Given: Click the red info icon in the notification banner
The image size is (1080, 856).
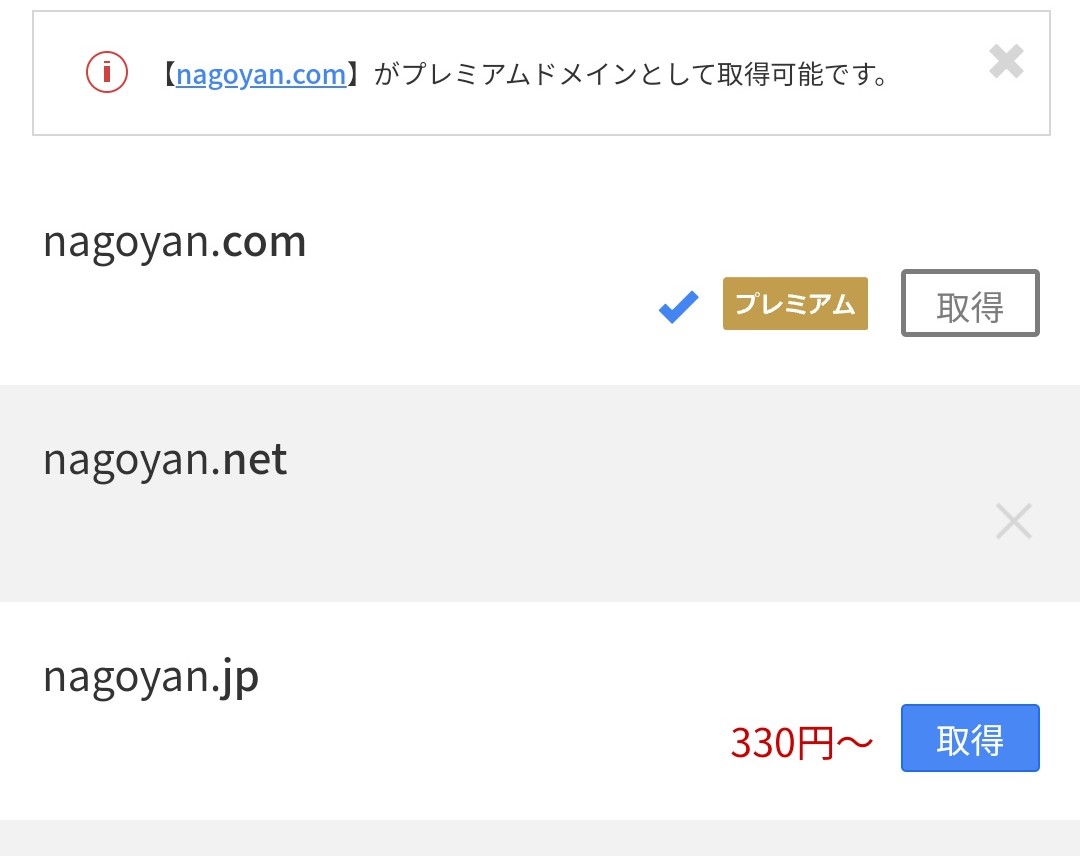Looking at the screenshot, I should (x=104, y=72).
